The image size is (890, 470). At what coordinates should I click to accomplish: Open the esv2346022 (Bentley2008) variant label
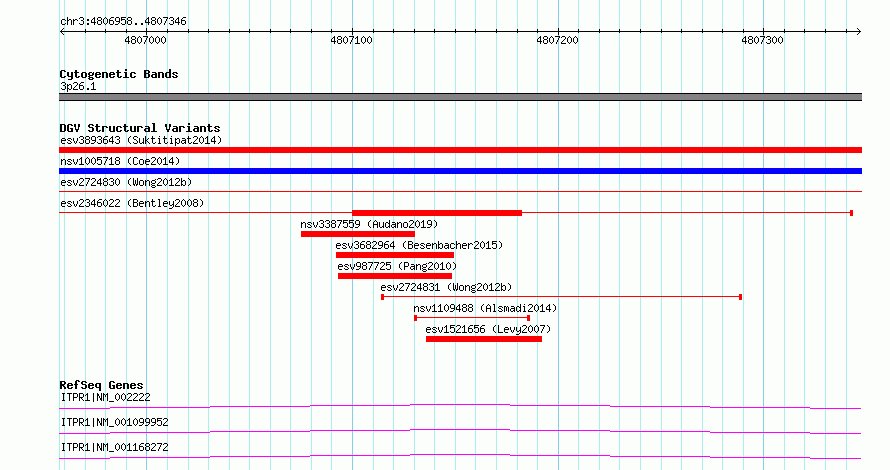(132, 203)
